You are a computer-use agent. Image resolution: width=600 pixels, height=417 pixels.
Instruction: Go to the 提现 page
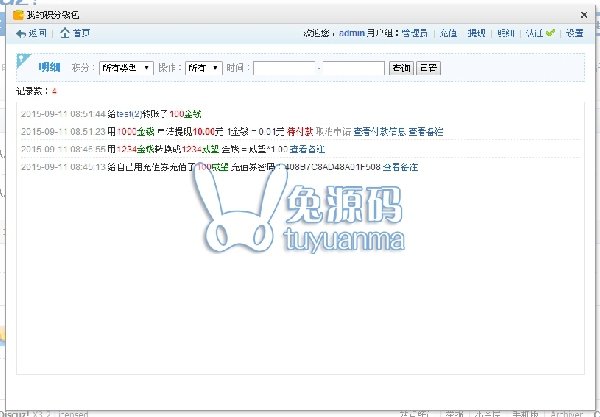[x=477, y=33]
